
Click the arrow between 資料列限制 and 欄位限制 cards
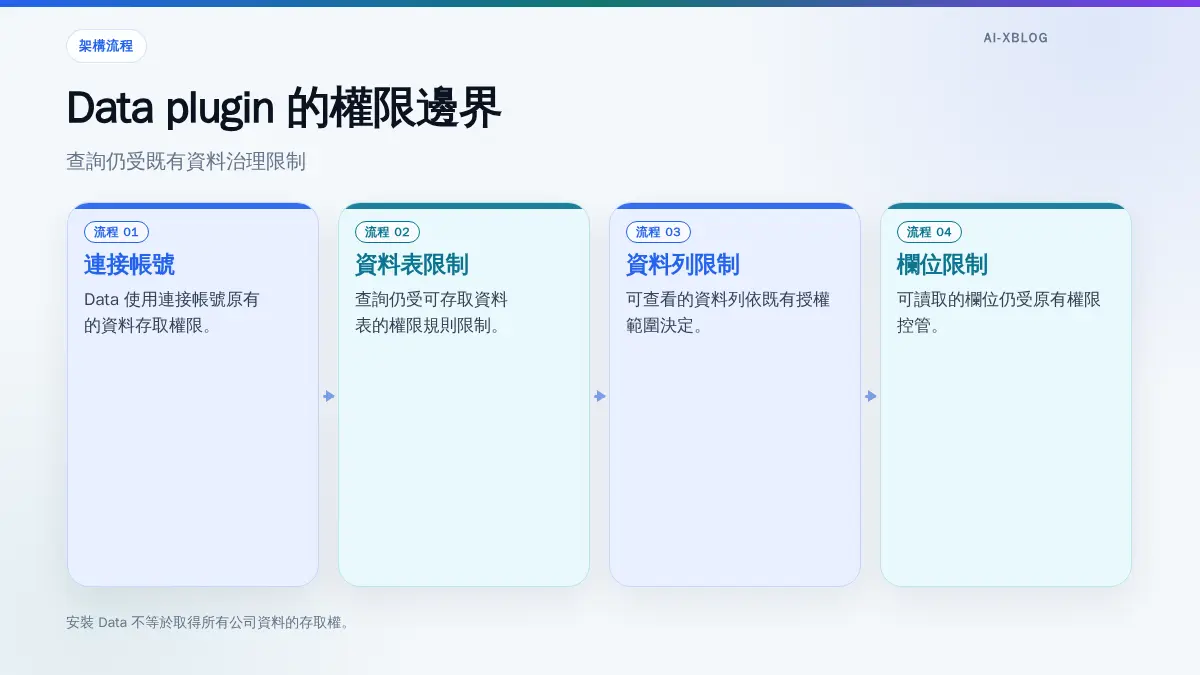871,396
